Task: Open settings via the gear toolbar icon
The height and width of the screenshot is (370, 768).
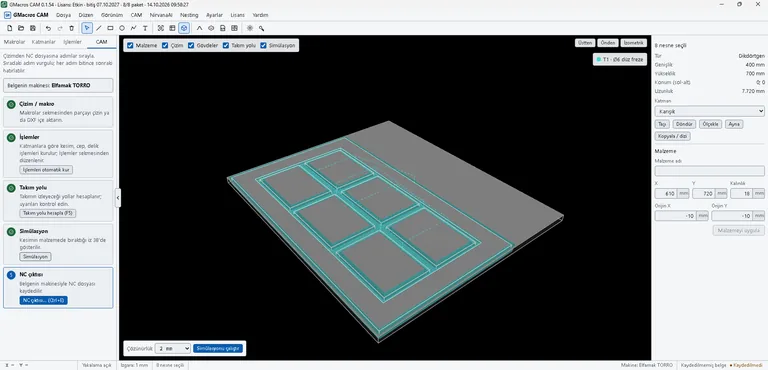Action: 250,28
